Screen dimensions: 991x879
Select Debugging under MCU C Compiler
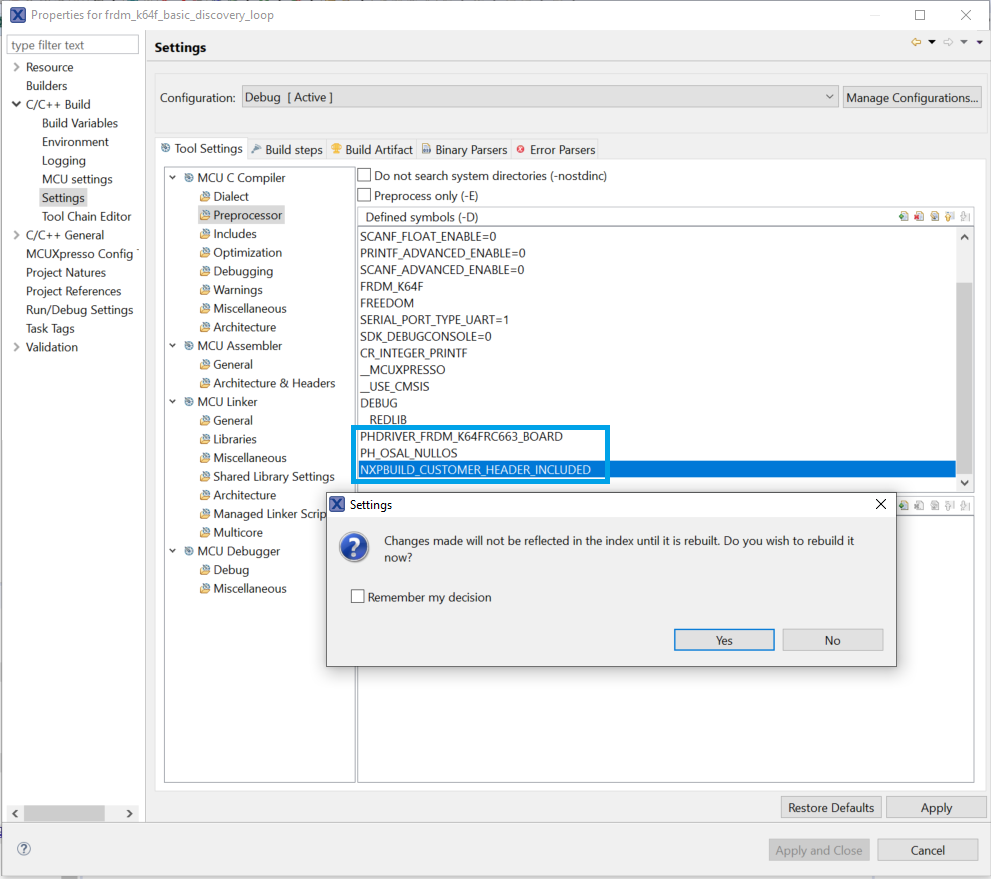point(243,271)
